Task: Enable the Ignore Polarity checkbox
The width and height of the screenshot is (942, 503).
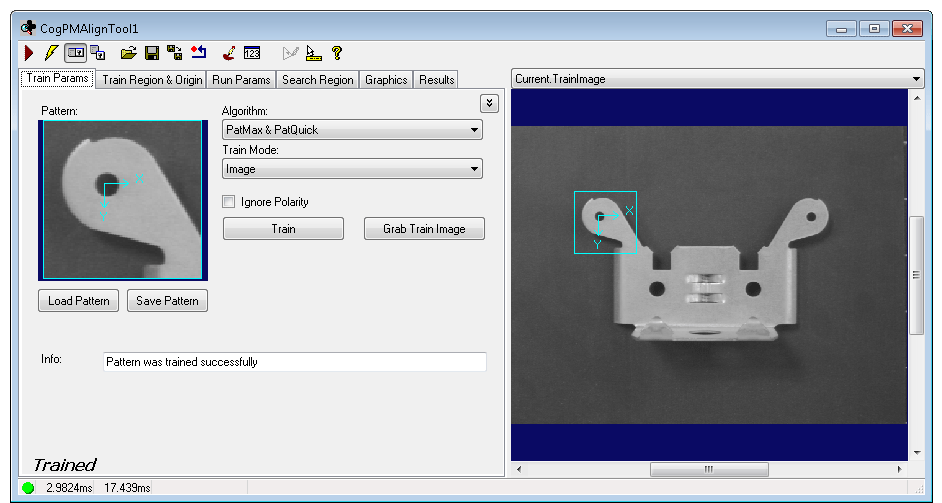Action: pyautogui.click(x=228, y=202)
